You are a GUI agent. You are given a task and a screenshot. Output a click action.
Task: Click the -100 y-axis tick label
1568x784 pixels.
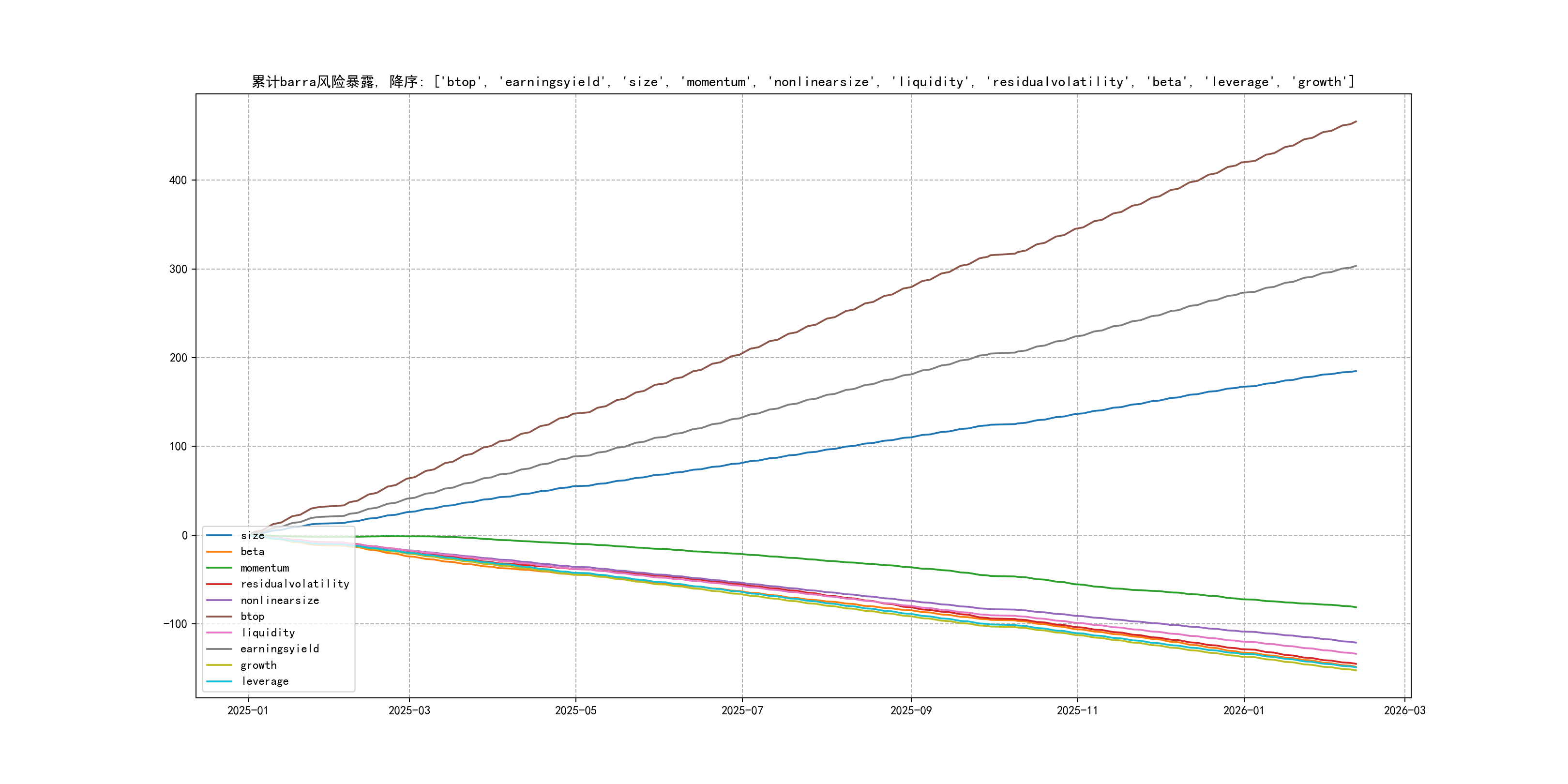tap(175, 624)
